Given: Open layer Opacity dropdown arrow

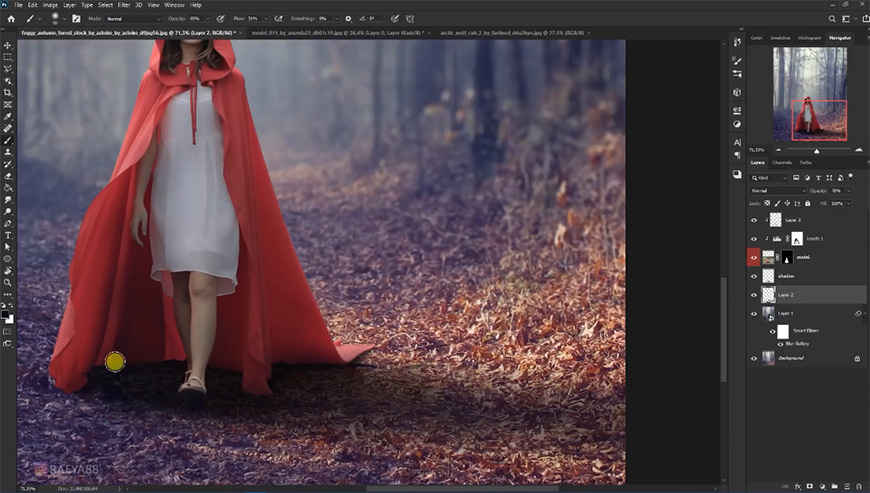Looking at the screenshot, I should point(848,191).
